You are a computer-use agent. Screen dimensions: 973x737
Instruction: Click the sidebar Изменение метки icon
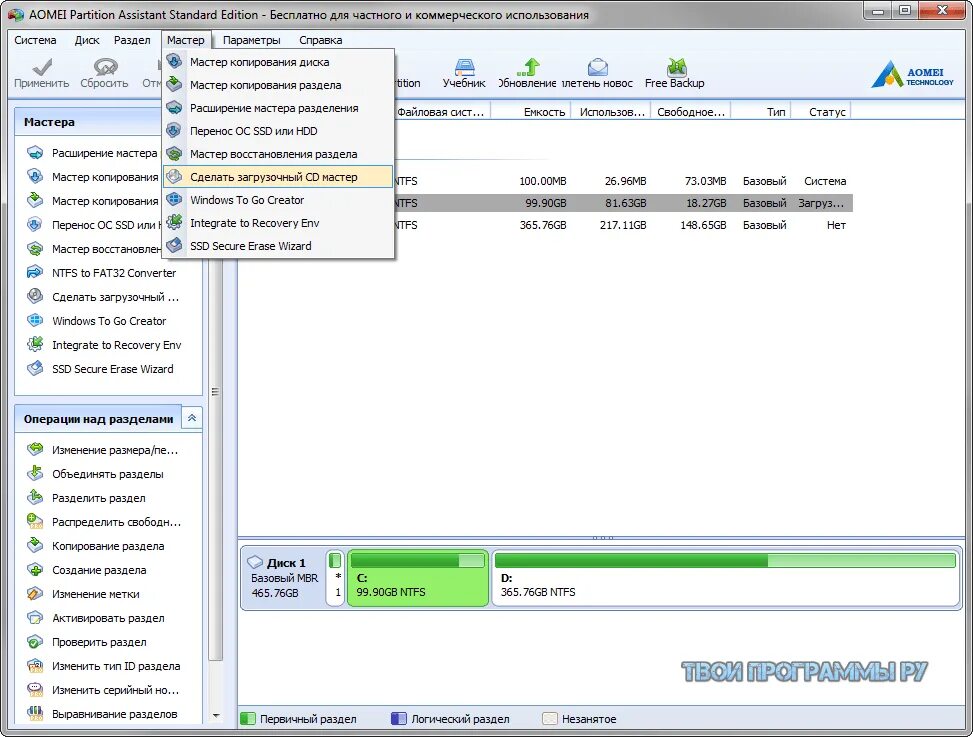pyautogui.click(x=35, y=594)
